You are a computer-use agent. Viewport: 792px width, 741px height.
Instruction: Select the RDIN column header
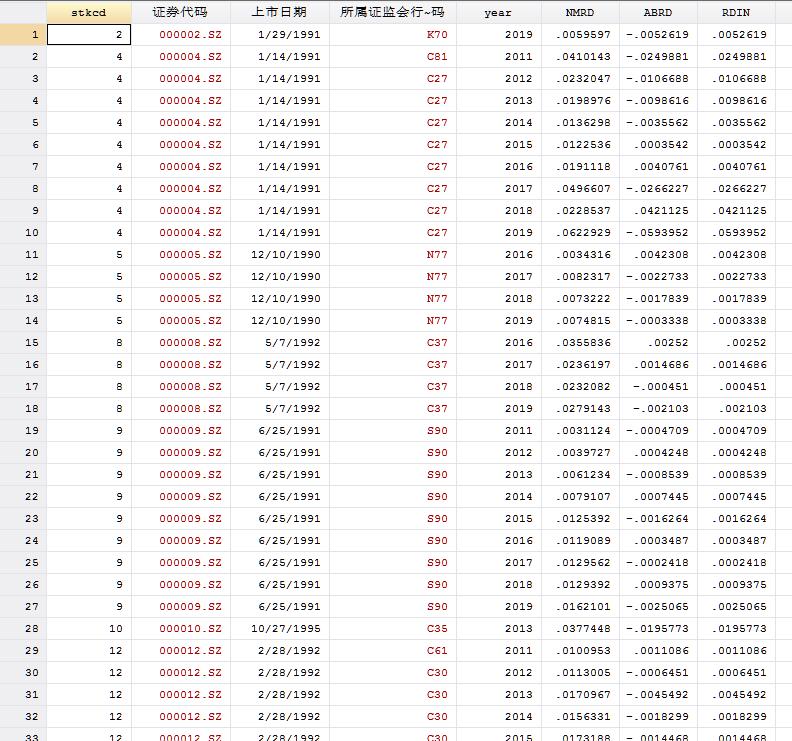736,13
